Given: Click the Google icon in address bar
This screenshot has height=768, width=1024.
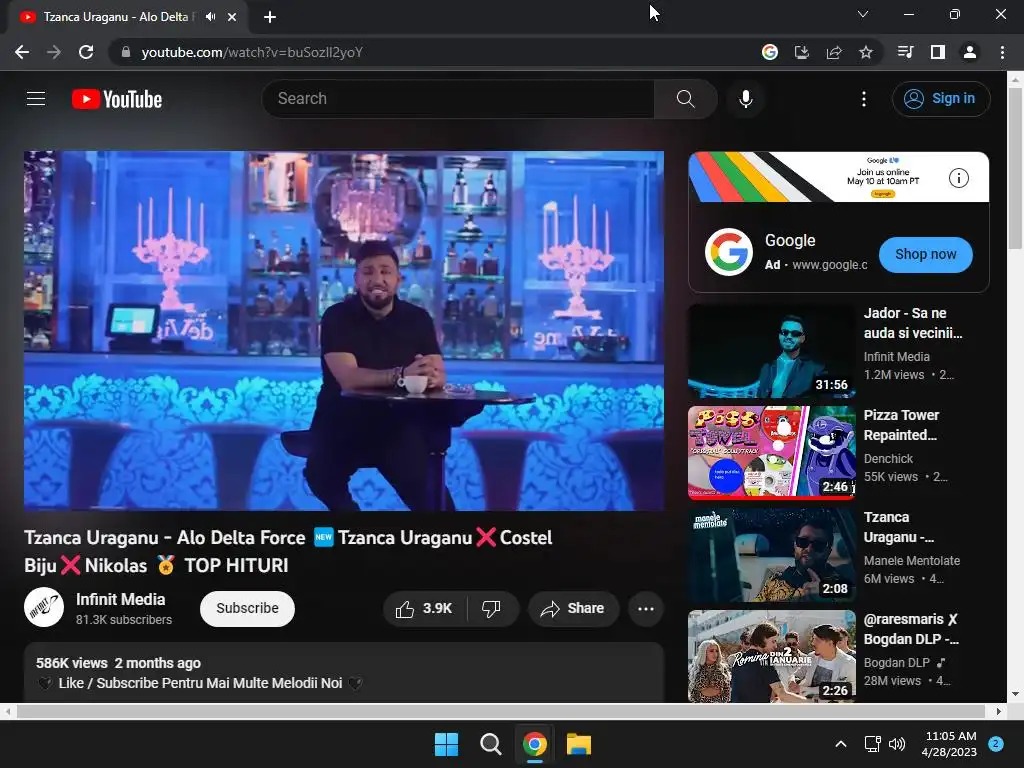Looking at the screenshot, I should 770,52.
